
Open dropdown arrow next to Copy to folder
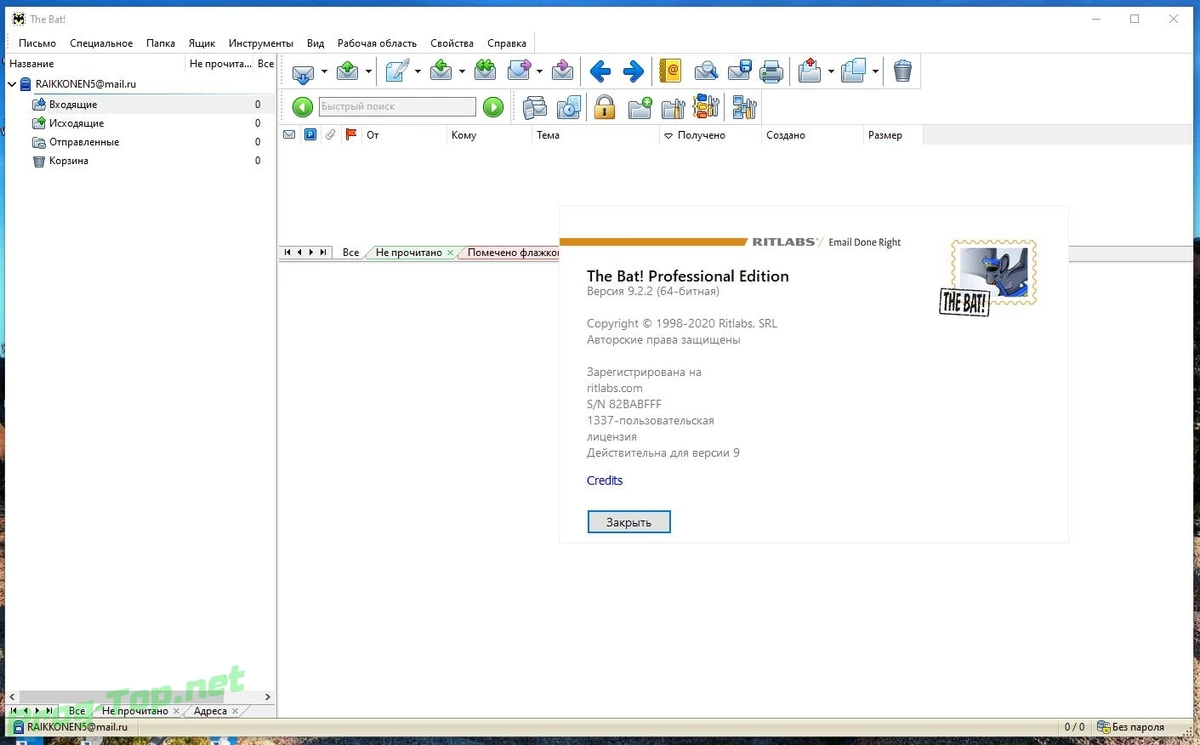pos(876,72)
